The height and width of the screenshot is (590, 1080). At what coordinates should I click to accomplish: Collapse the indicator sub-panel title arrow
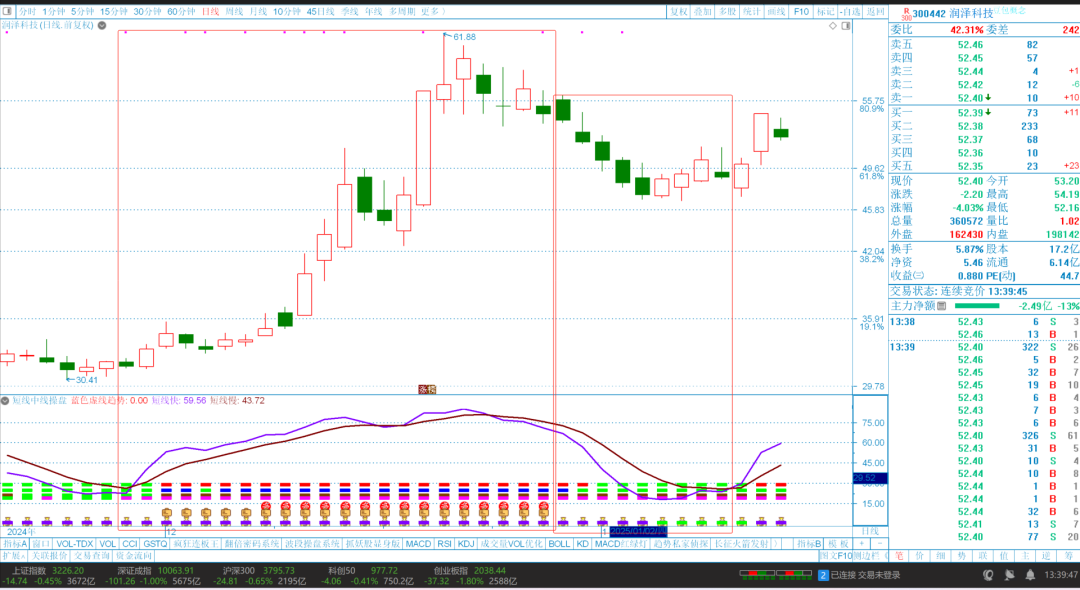5,400
